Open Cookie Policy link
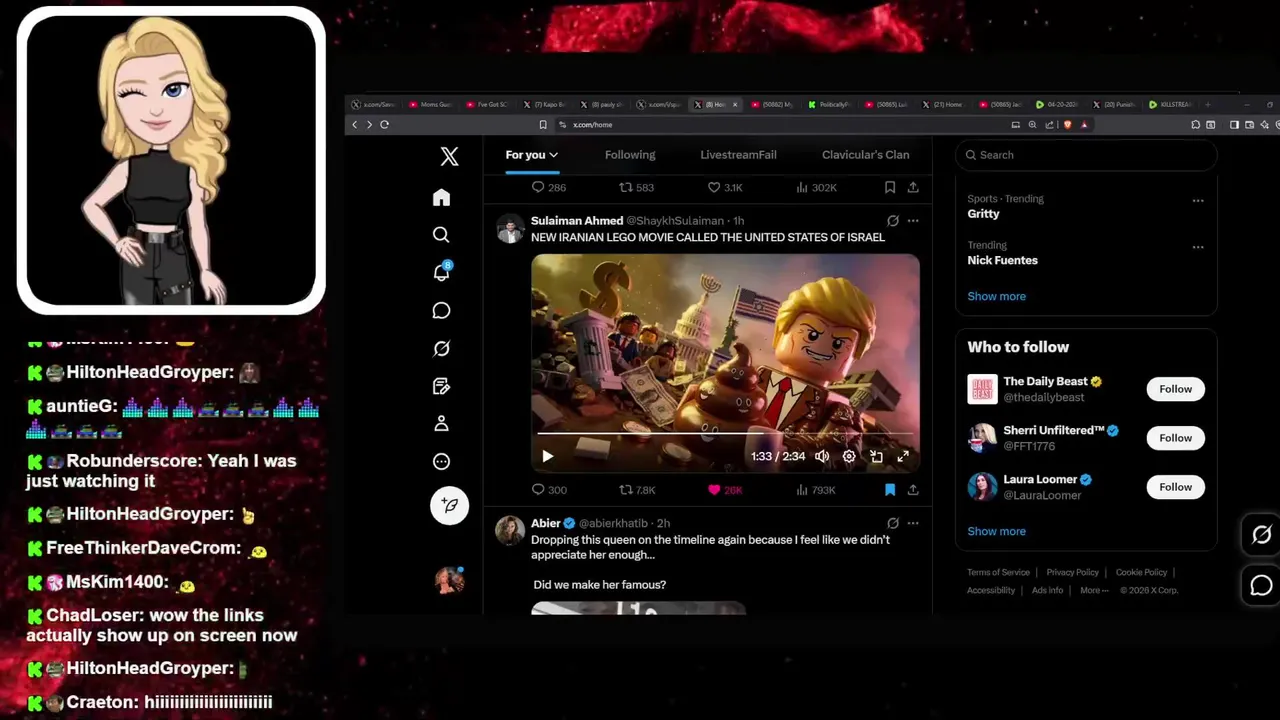 coord(1141,572)
